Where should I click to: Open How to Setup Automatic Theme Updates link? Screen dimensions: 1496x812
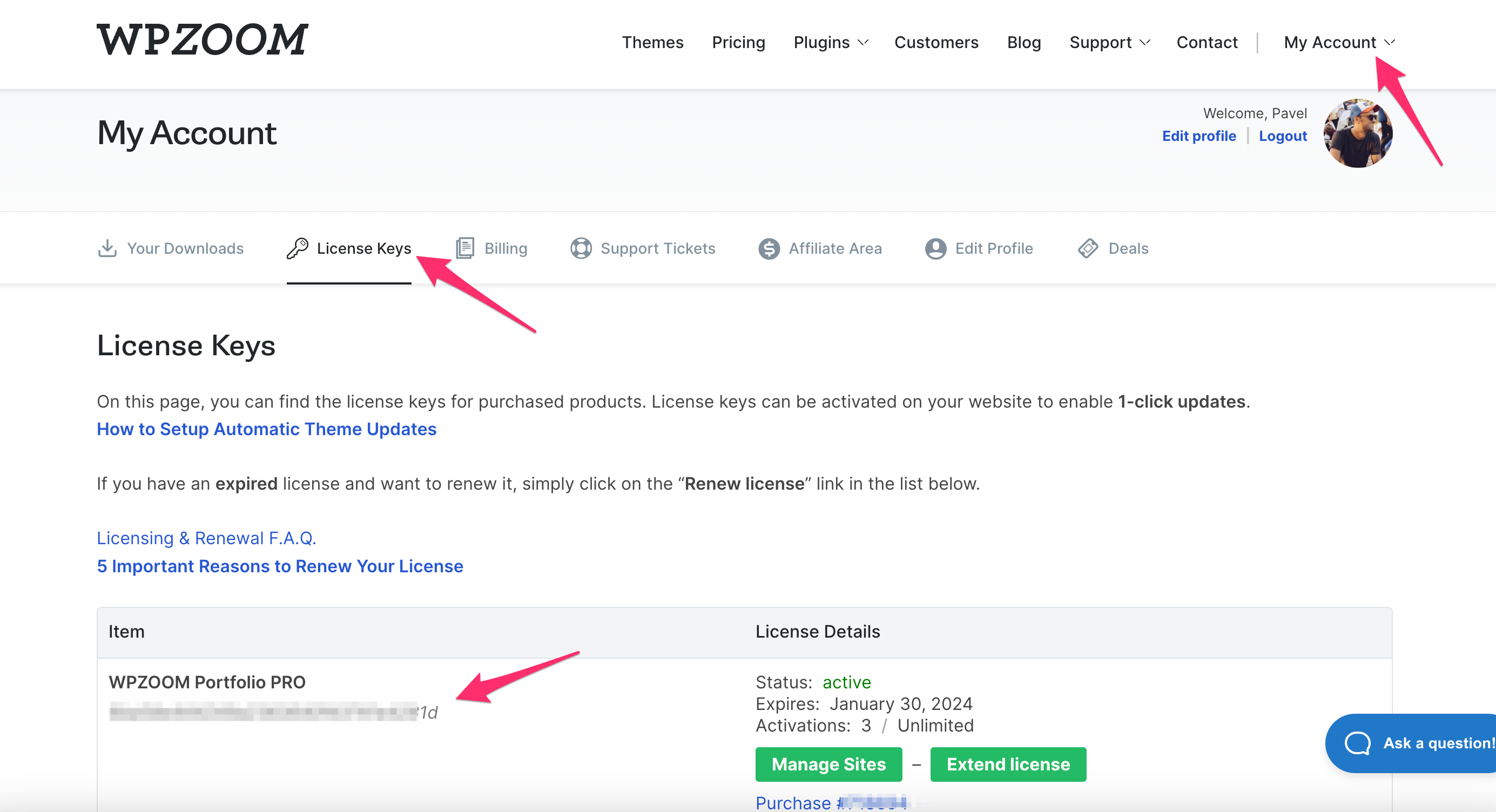point(267,429)
